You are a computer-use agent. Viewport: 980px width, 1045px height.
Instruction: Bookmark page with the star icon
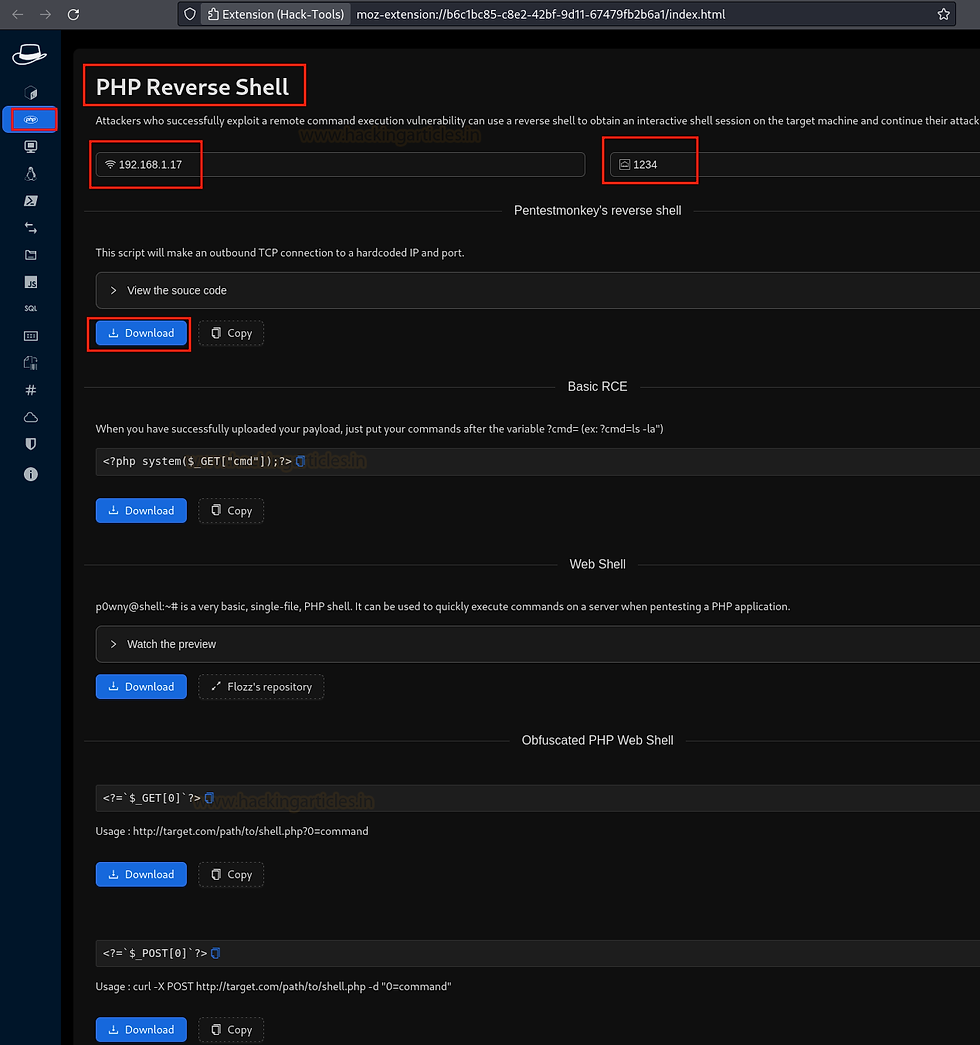[943, 14]
